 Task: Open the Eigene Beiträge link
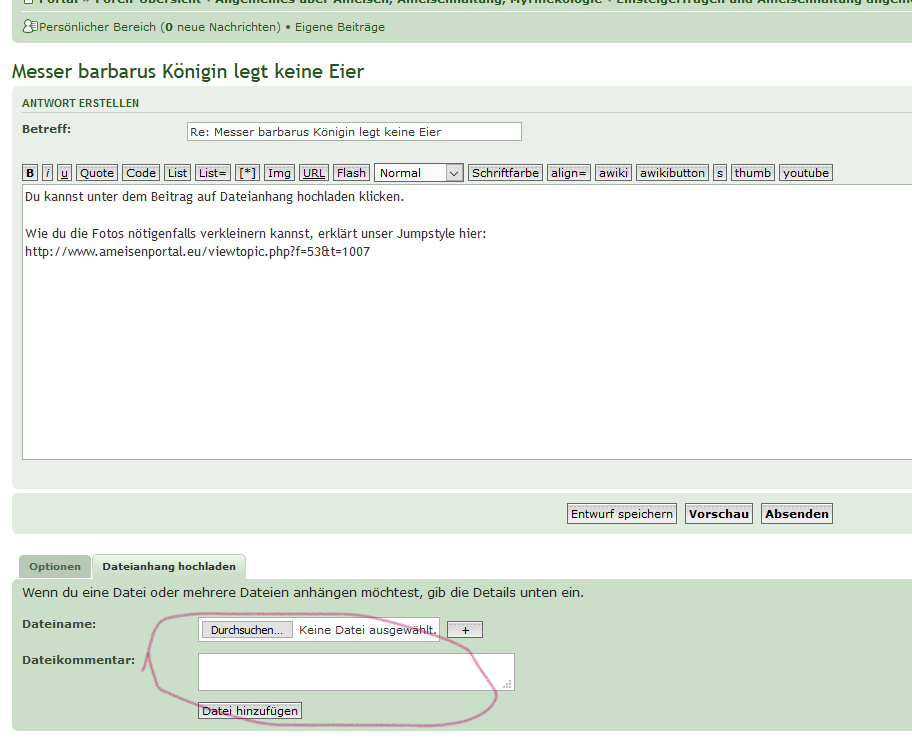pyautogui.click(x=339, y=27)
